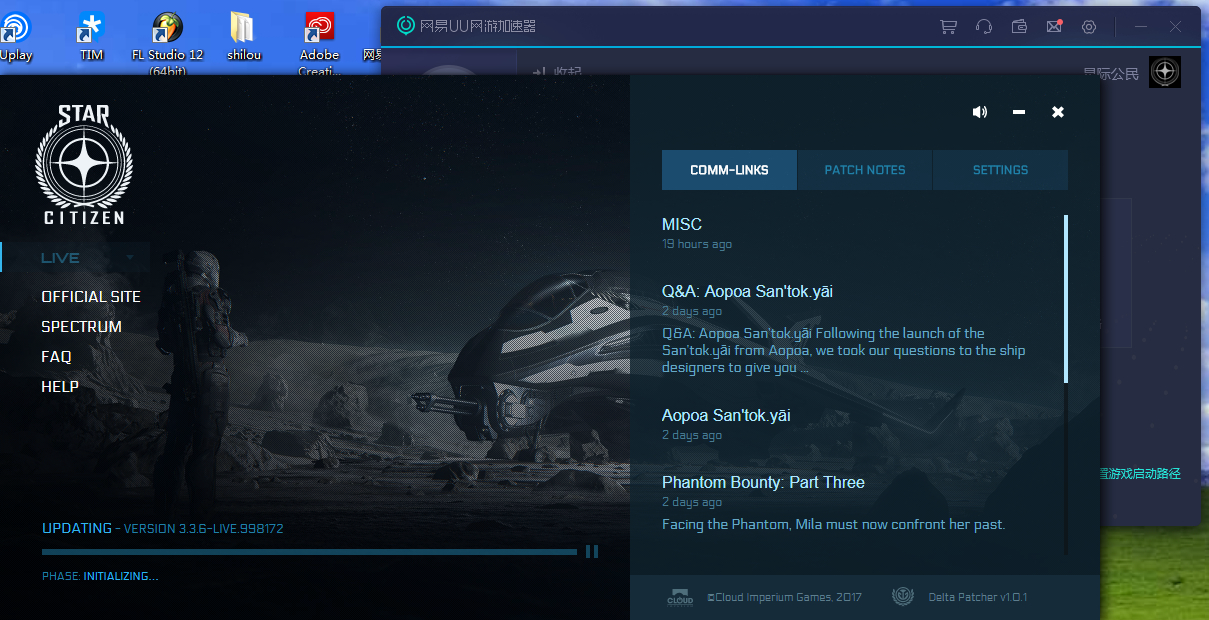This screenshot has height=620, width=1209.
Task: Switch to the COMM-LINKS tab
Action: [729, 170]
